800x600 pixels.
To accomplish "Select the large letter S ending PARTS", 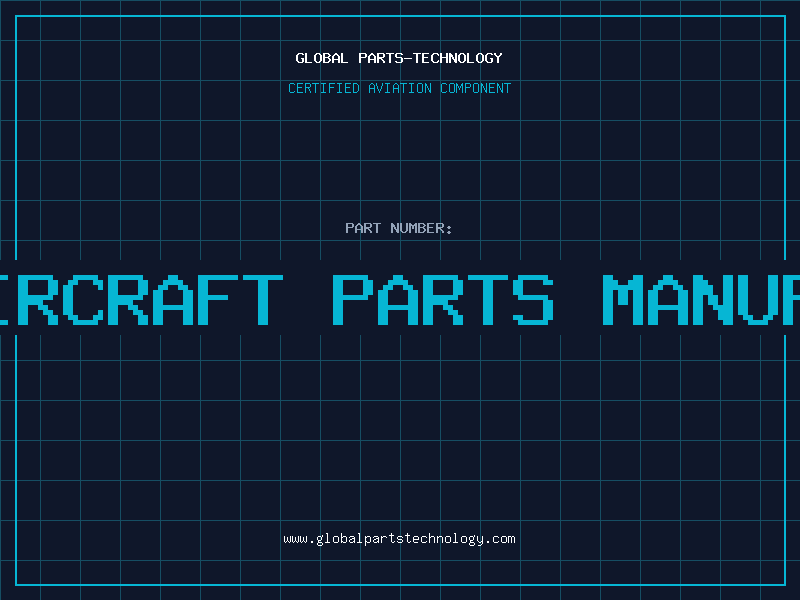I will click(x=533, y=300).
